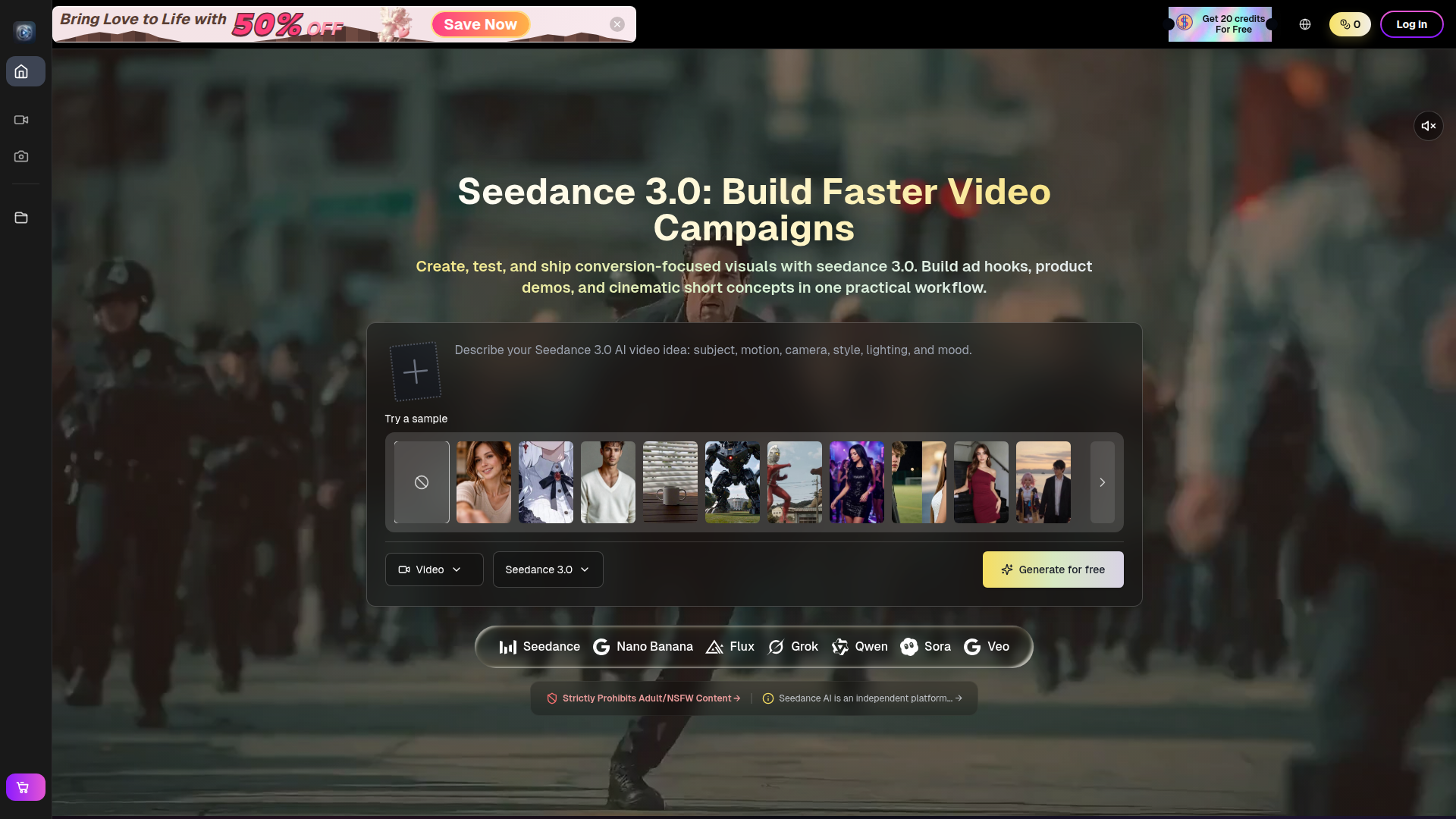Open Strictly Prohibits Adult/NSFW Content link
1456x819 pixels.
(650, 698)
